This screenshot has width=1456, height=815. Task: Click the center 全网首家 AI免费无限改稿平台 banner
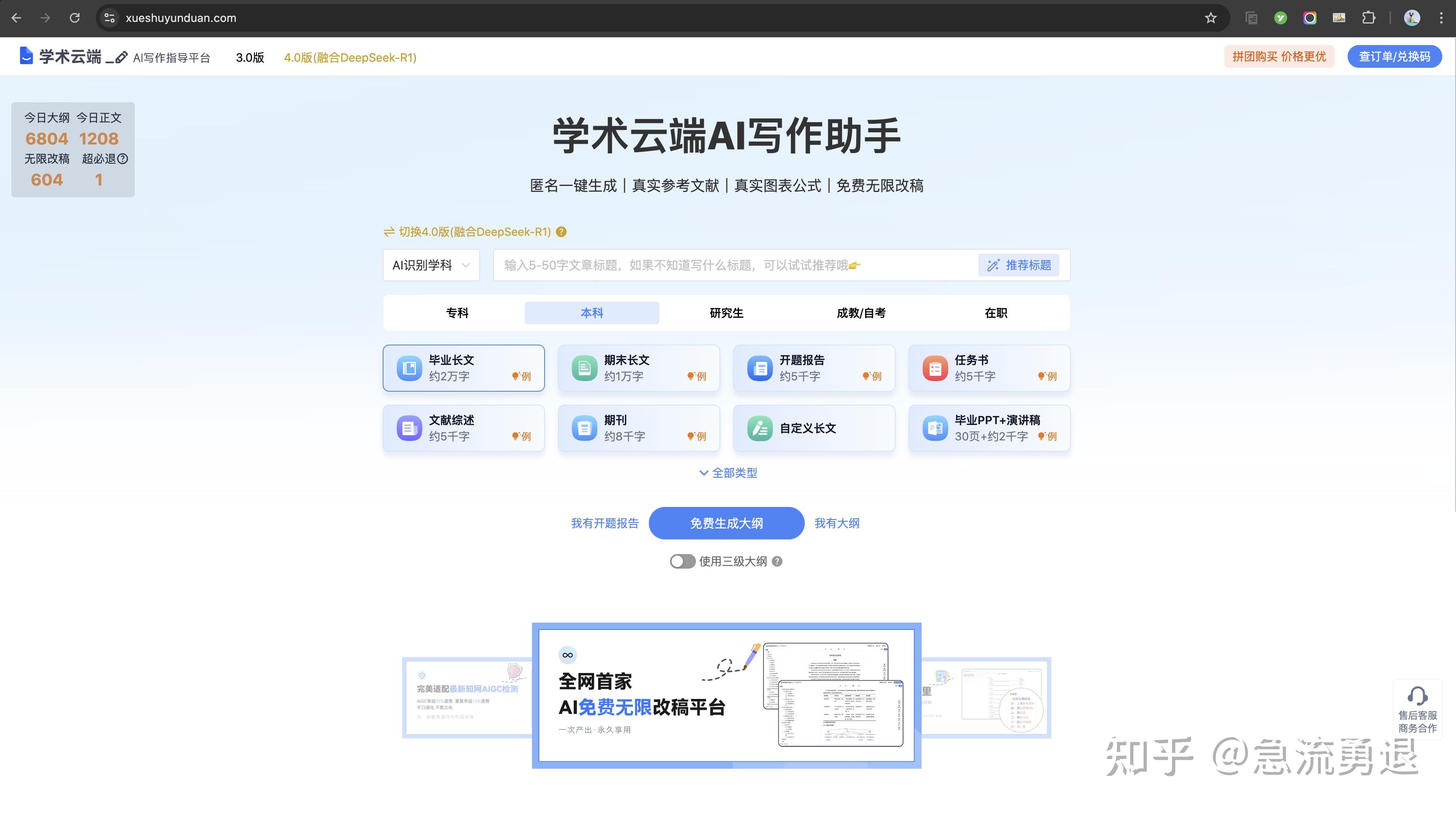click(x=726, y=696)
